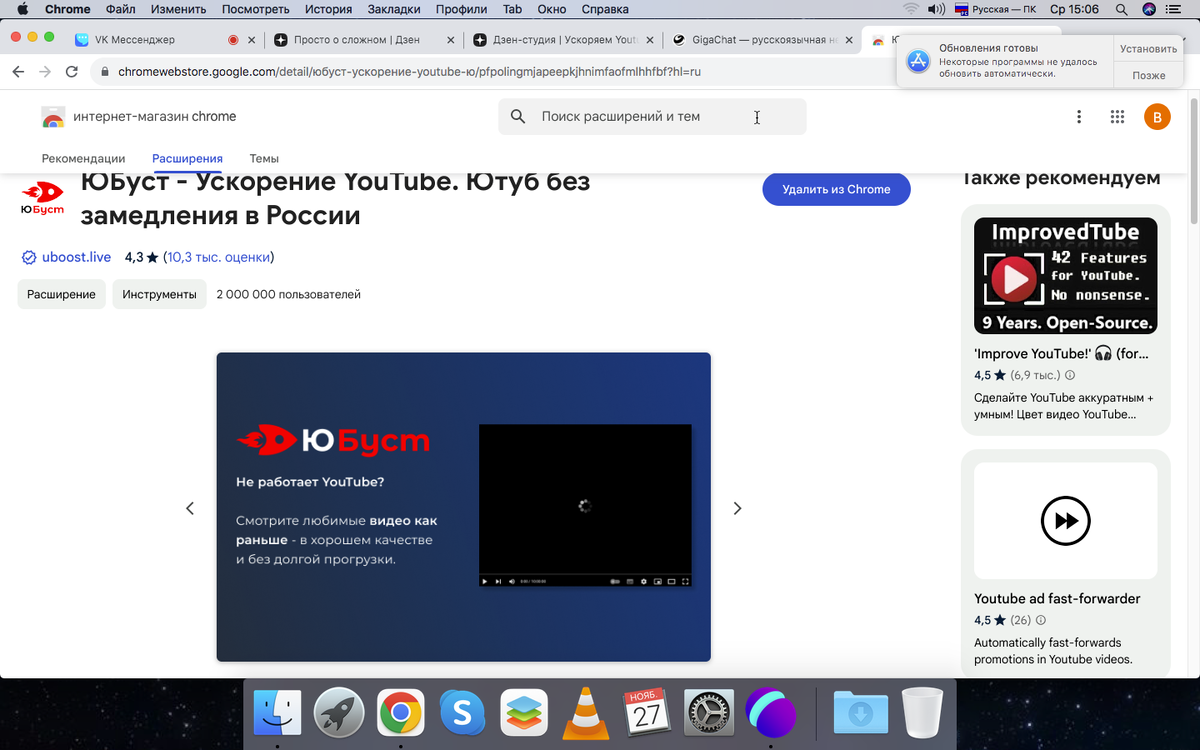1200x750 pixels.
Task: Click Удалить из Chrome button
Action: pyautogui.click(x=836, y=189)
